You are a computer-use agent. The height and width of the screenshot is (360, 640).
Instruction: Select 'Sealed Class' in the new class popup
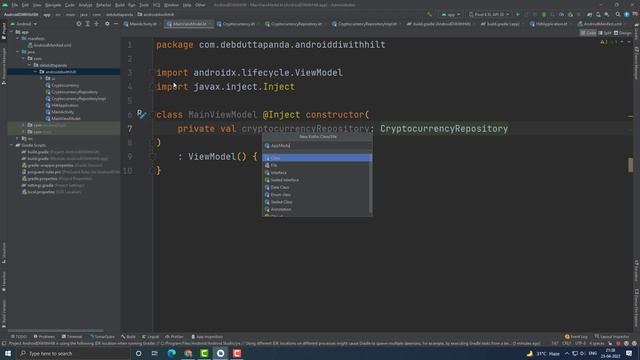(x=317, y=202)
